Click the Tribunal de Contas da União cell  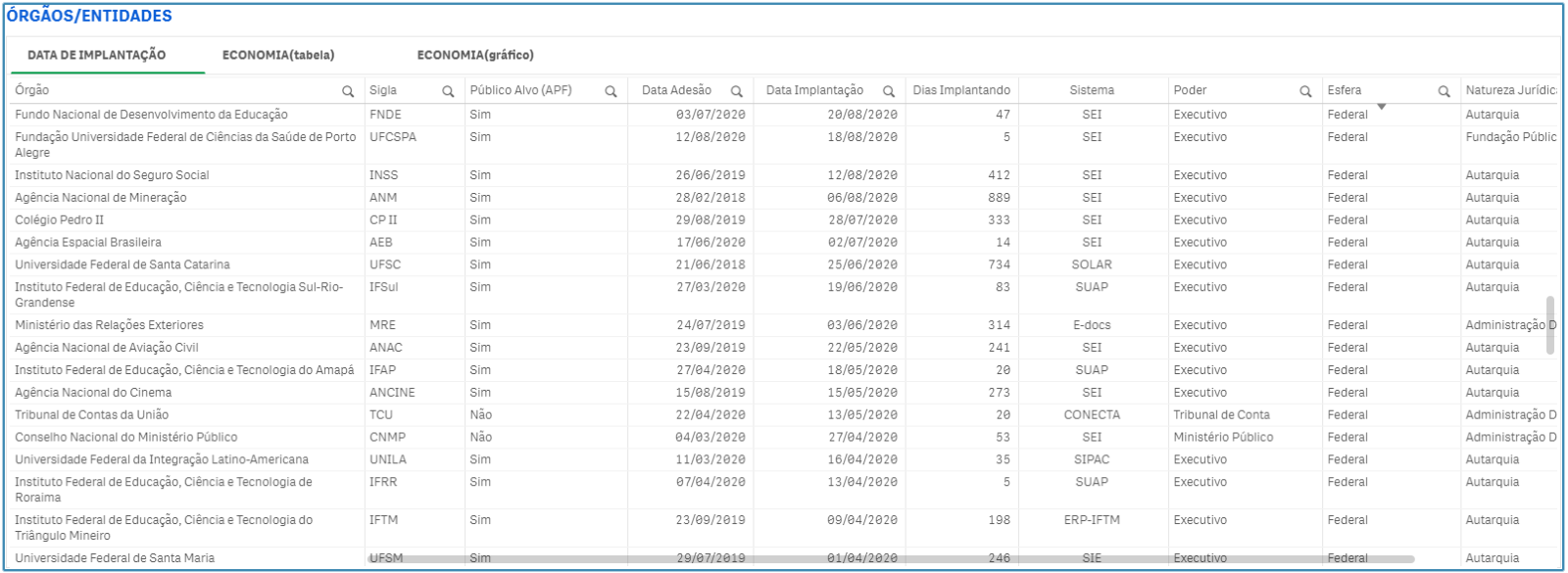pyautogui.click(x=91, y=415)
